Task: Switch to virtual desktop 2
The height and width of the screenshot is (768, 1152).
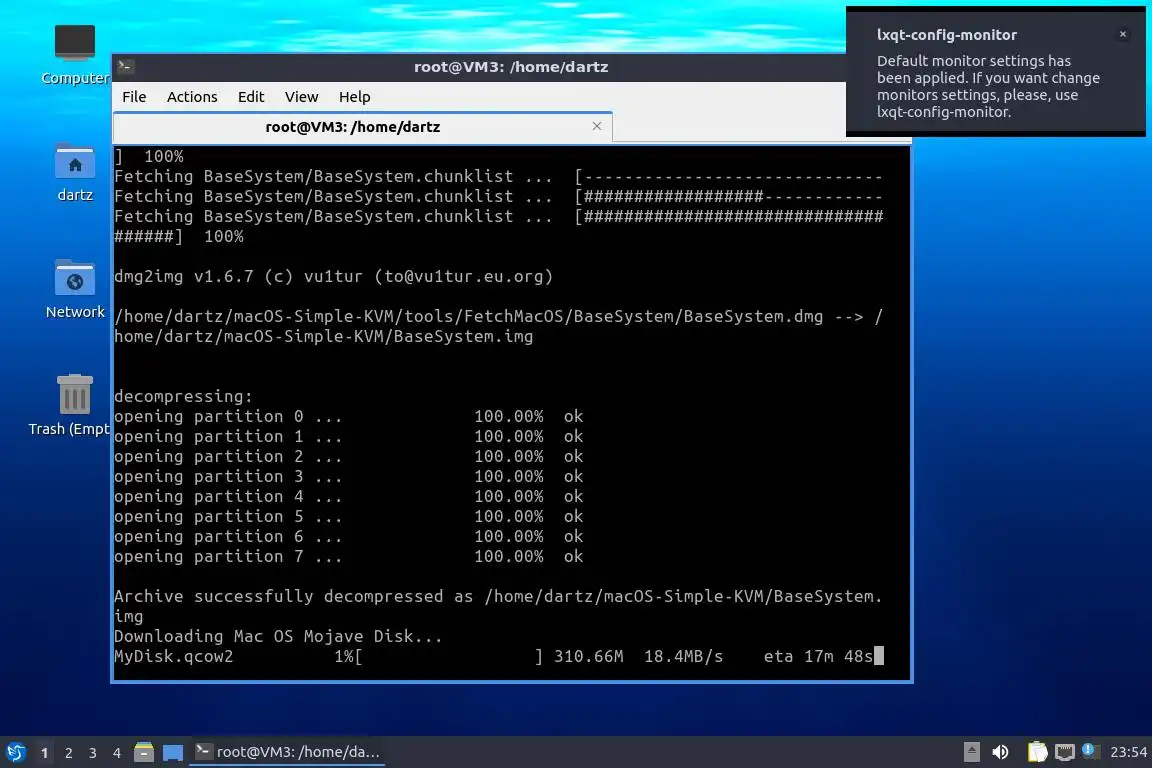Action: point(69,753)
